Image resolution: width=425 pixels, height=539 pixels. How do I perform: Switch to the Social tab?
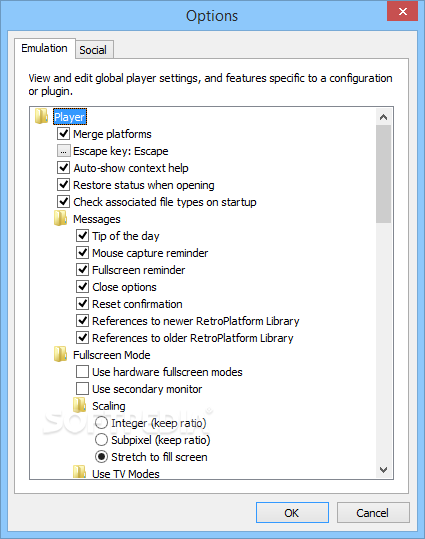(x=93, y=50)
